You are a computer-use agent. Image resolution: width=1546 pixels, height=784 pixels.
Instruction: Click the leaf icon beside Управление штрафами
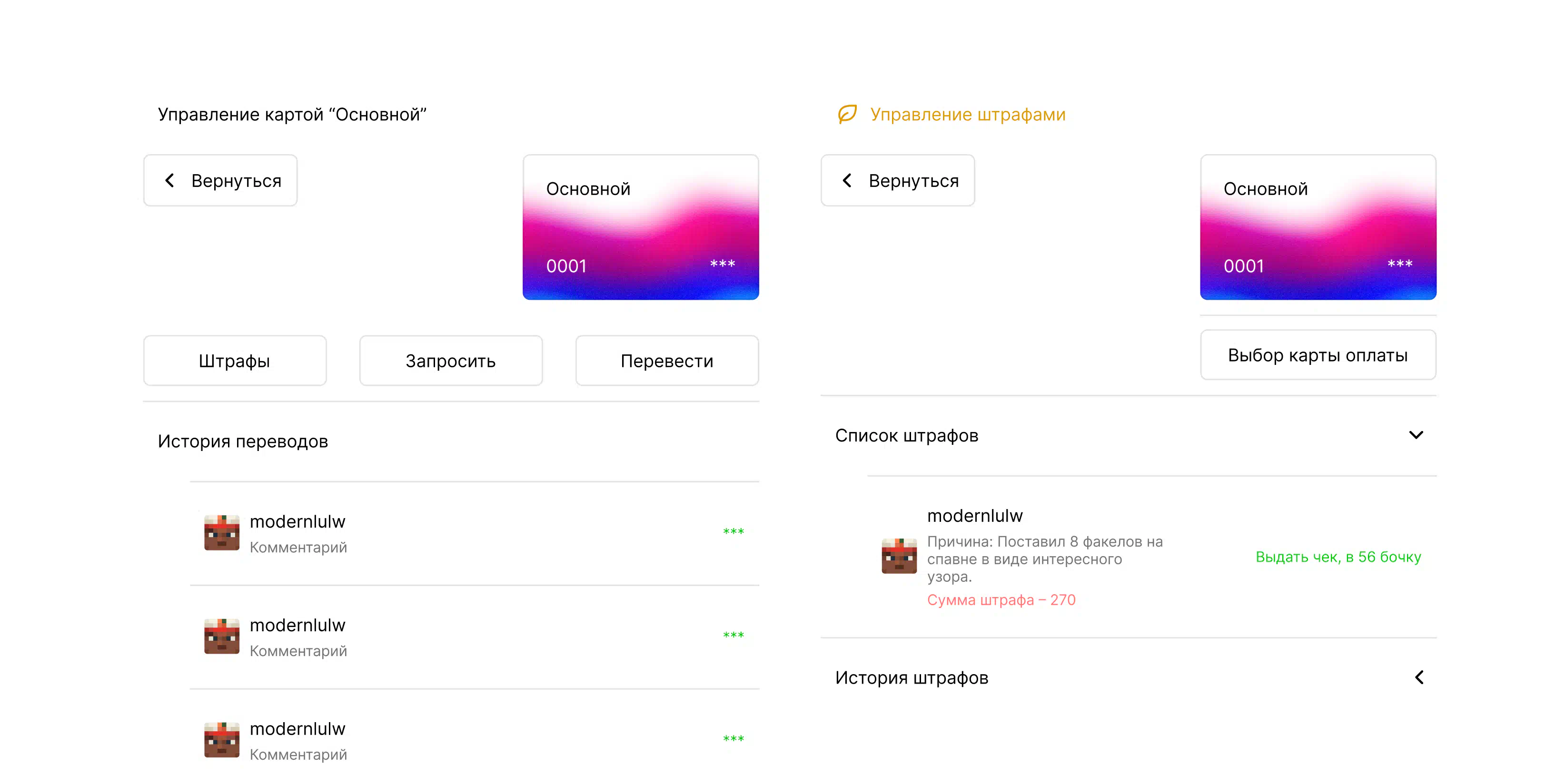click(847, 114)
